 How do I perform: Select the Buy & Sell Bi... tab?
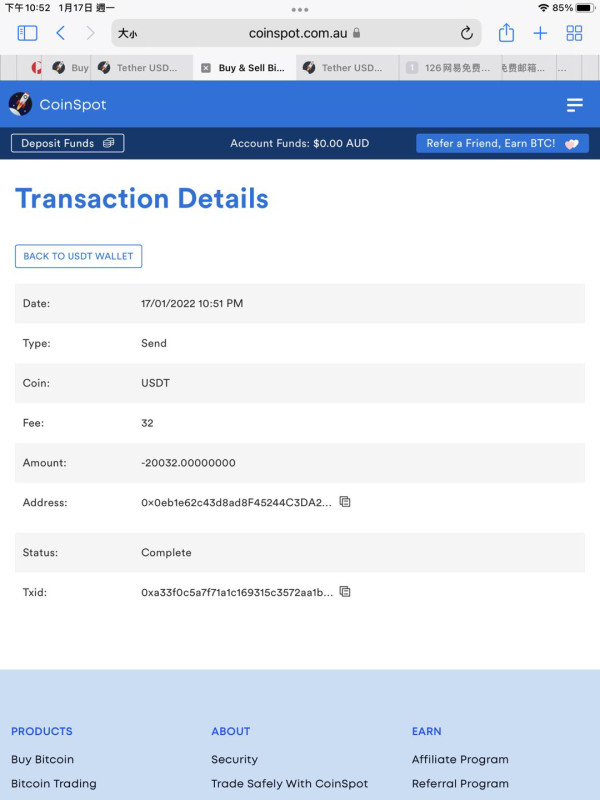[x=244, y=68]
